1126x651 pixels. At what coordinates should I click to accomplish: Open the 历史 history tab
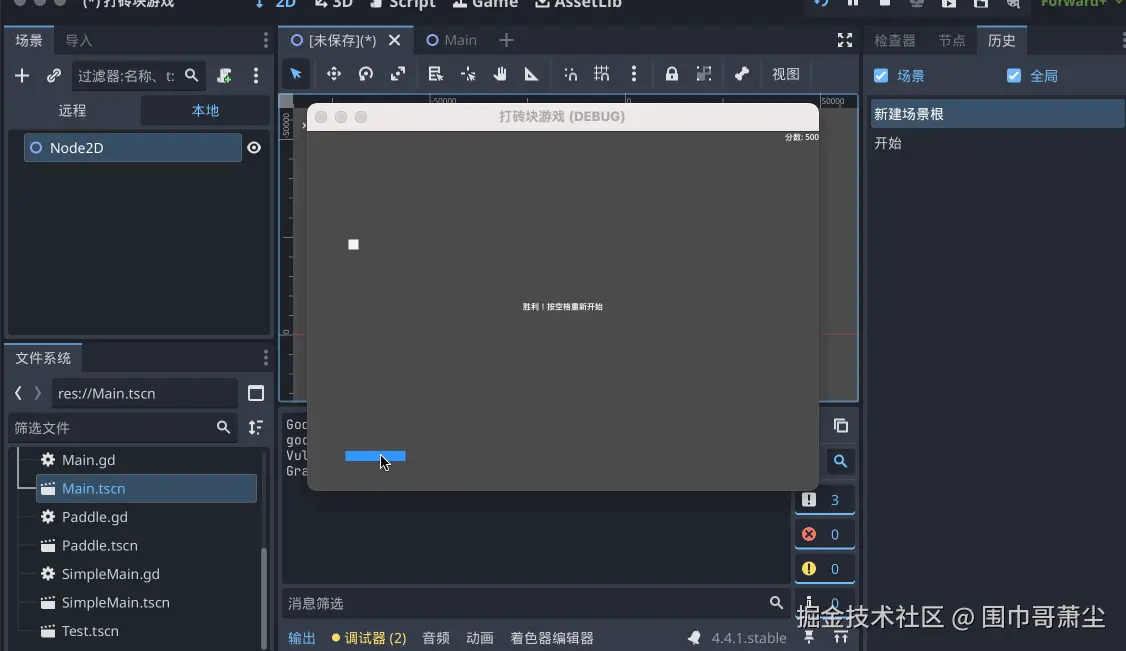1002,40
